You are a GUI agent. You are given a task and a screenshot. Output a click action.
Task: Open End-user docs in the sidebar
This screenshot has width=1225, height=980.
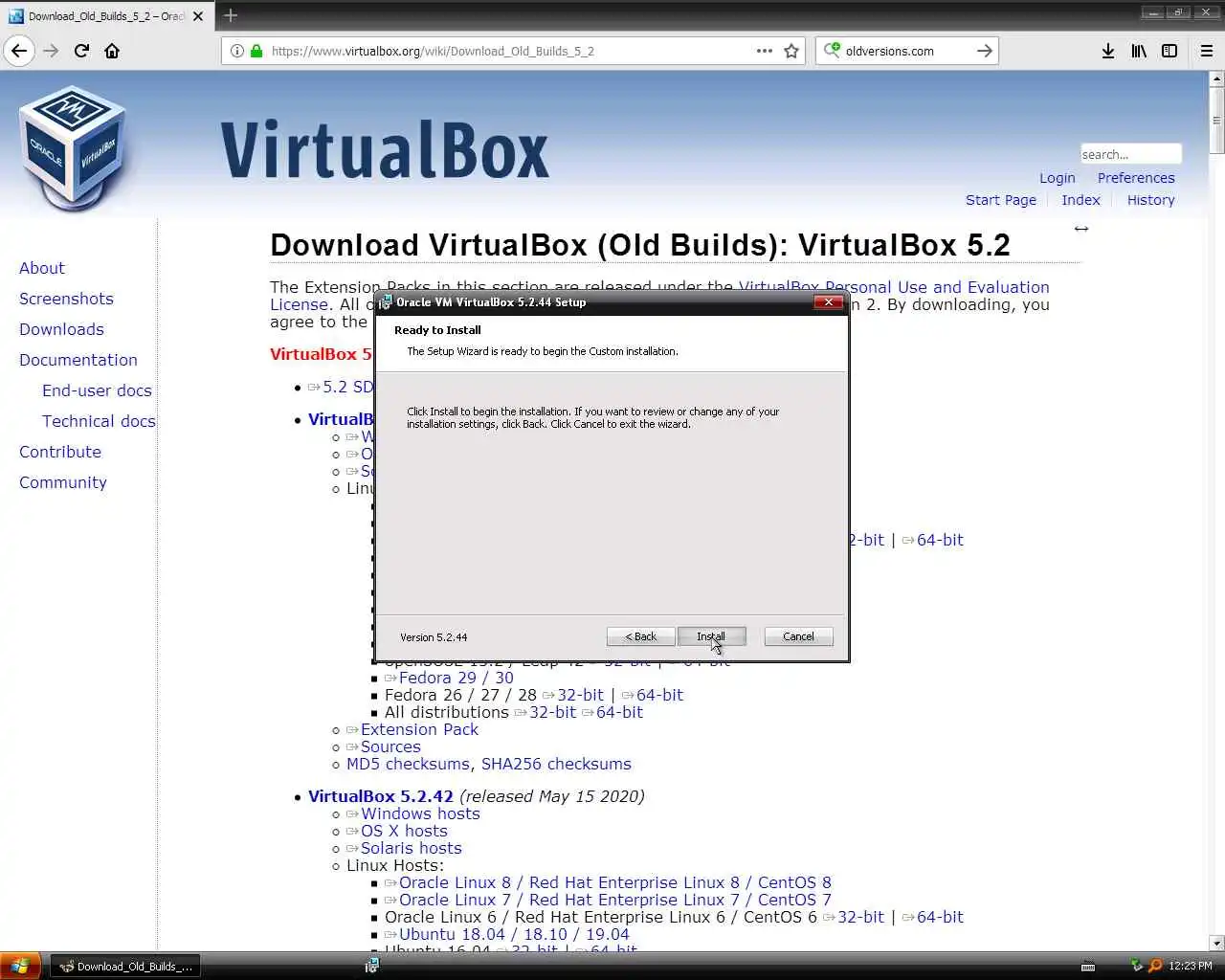pos(97,390)
